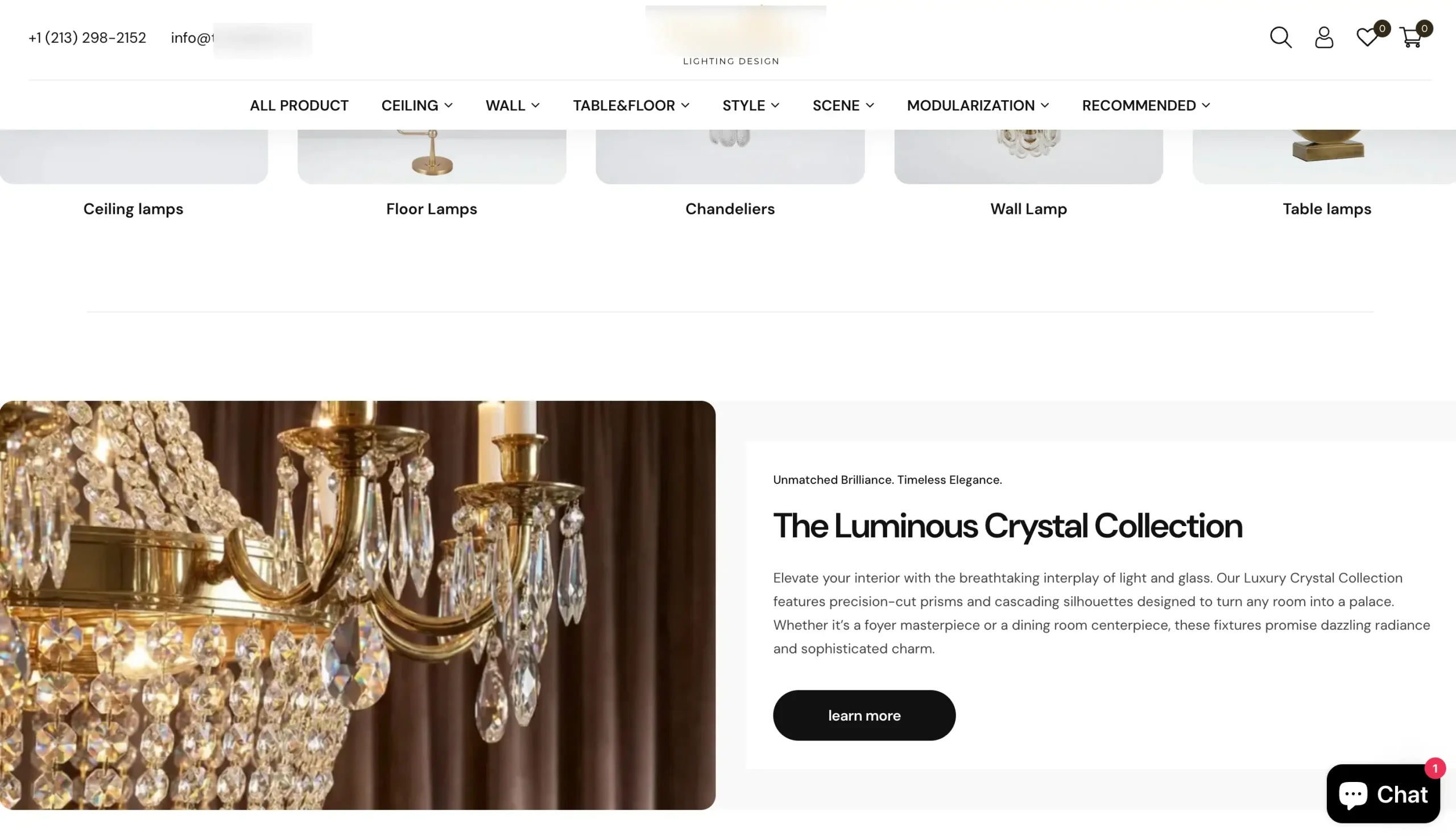Viewport: 1456px width, 836px height.
Task: Expand the CEILING dropdown menu
Action: pos(417,106)
